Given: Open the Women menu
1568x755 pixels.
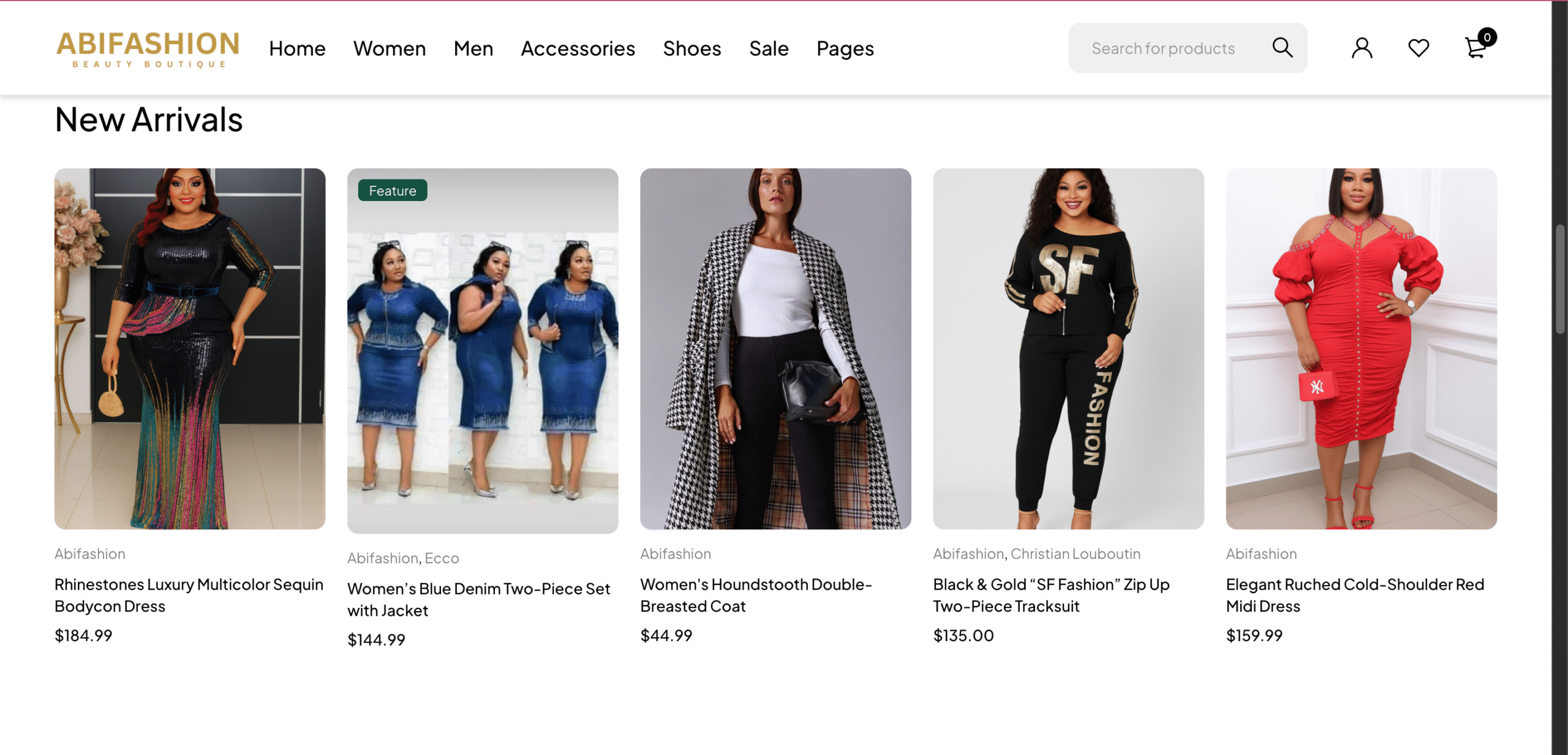Looking at the screenshot, I should tap(389, 48).
